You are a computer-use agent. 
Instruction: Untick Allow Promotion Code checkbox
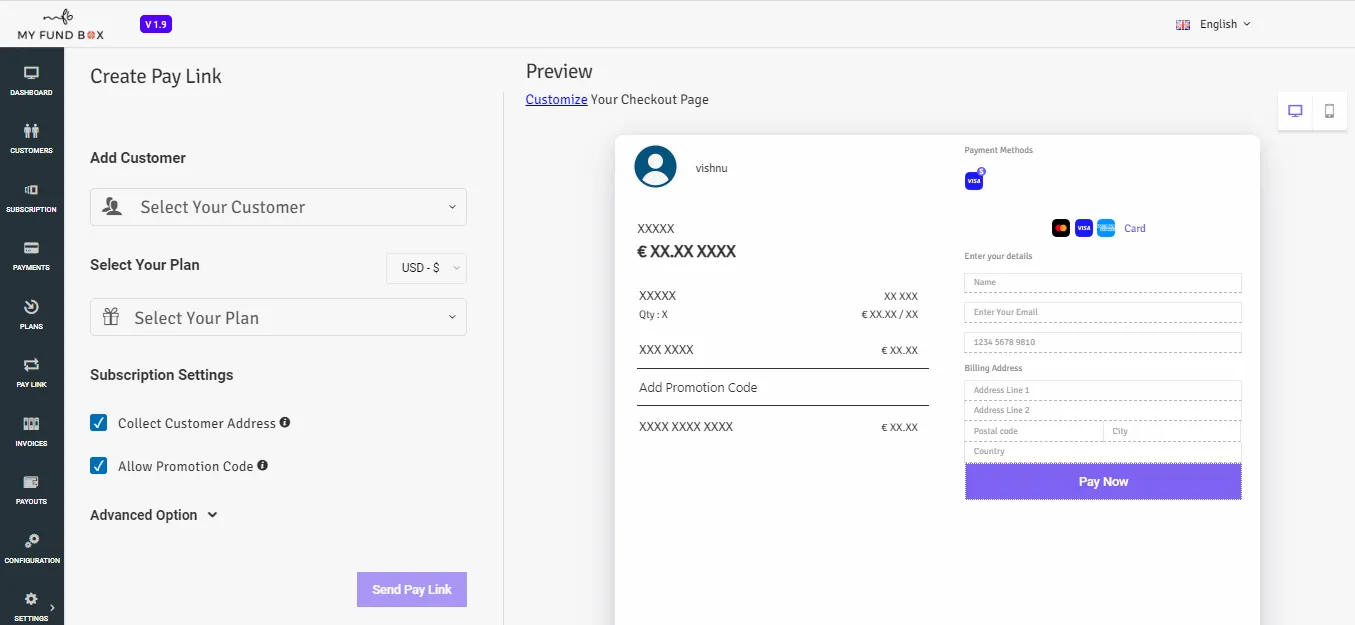click(x=99, y=466)
